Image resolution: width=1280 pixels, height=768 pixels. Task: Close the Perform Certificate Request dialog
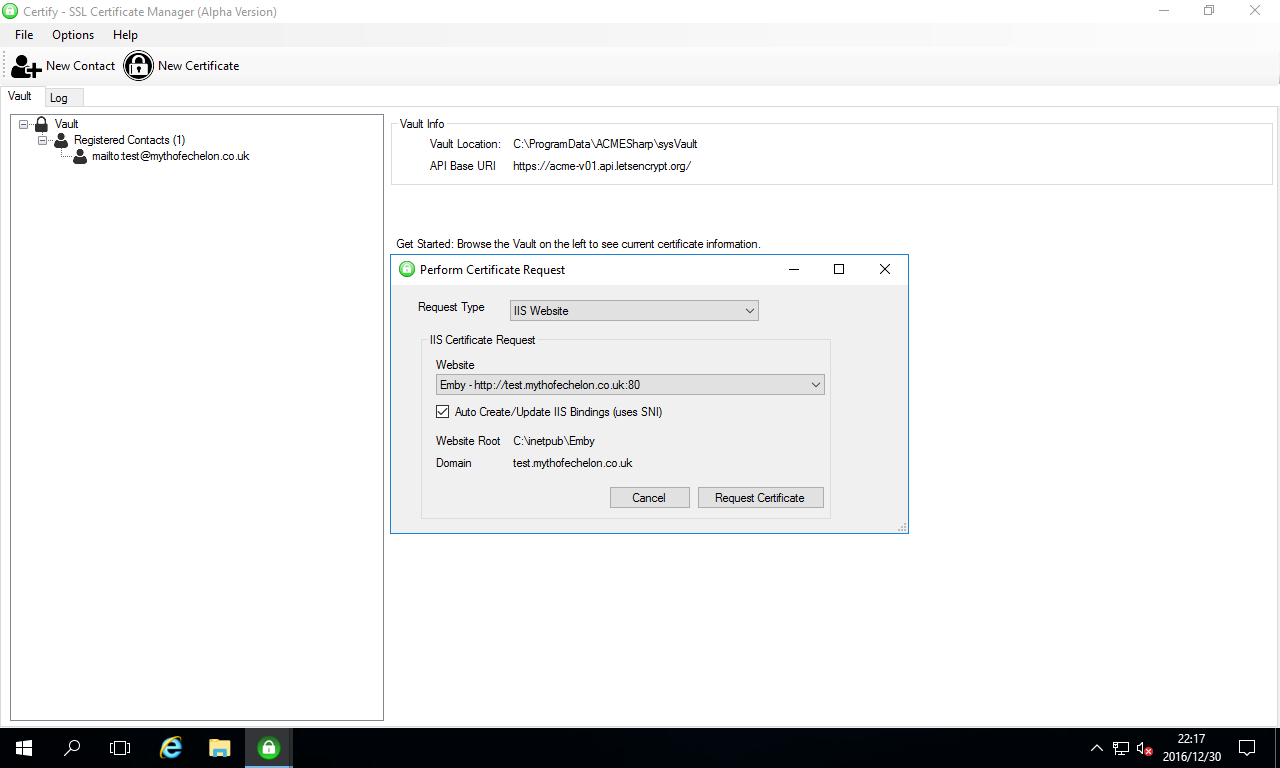(885, 269)
